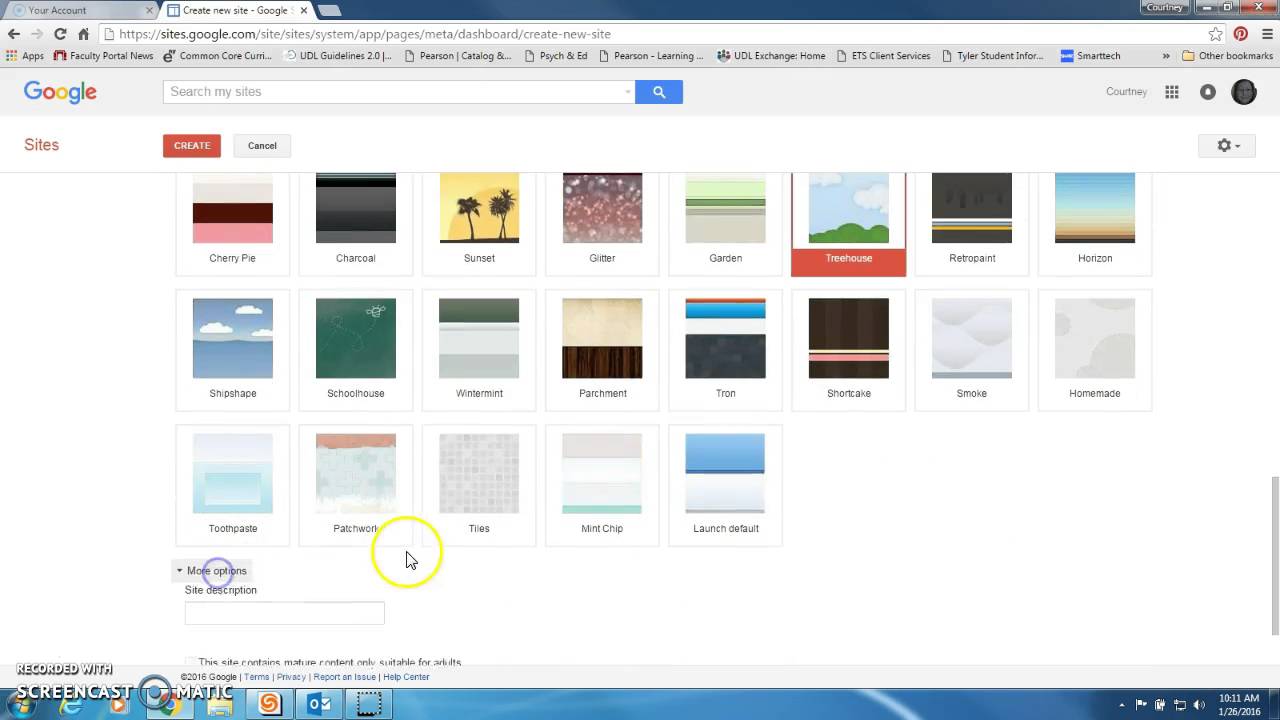Viewport: 1280px width, 720px height.
Task: Open the Terms footer link
Action: [x=257, y=677]
